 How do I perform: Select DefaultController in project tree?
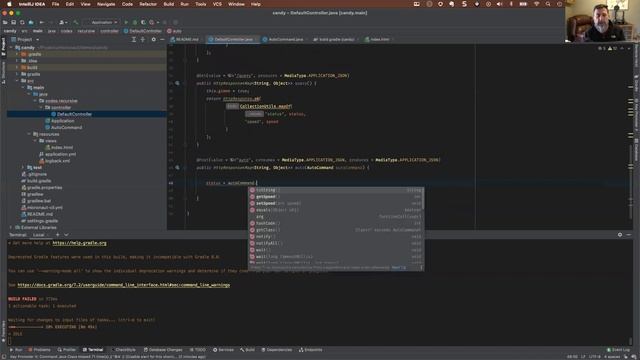click(74, 114)
